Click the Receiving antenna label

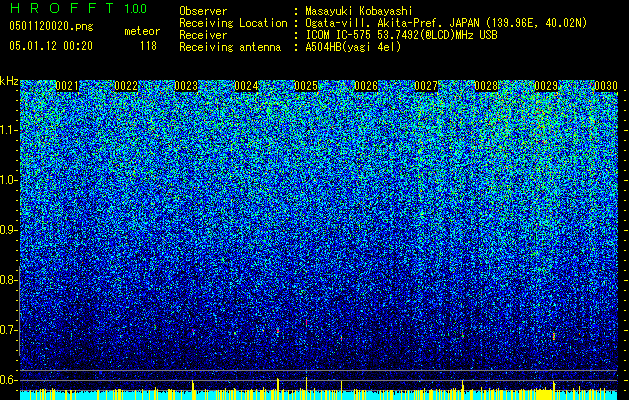click(x=230, y=47)
